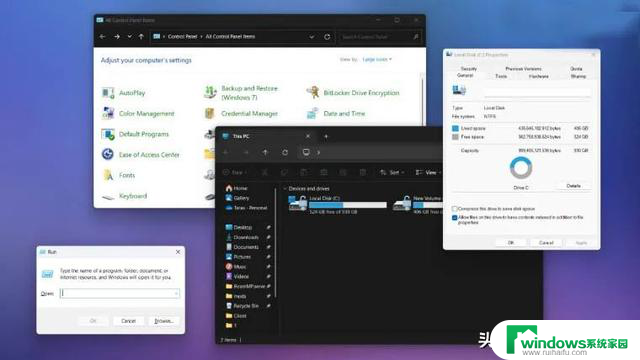Switch to Tools tab in Properties
This screenshot has height=360, width=640.
pos(501,76)
